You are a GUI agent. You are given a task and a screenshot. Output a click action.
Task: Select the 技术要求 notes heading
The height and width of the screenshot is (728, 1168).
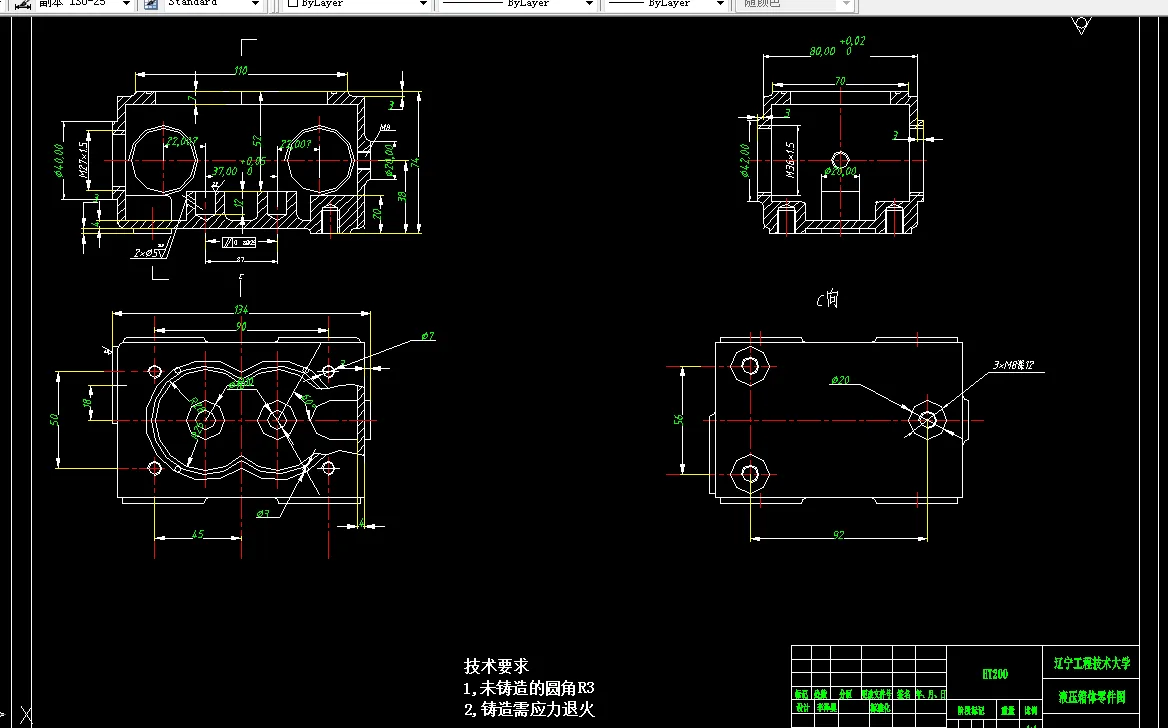tap(494, 667)
